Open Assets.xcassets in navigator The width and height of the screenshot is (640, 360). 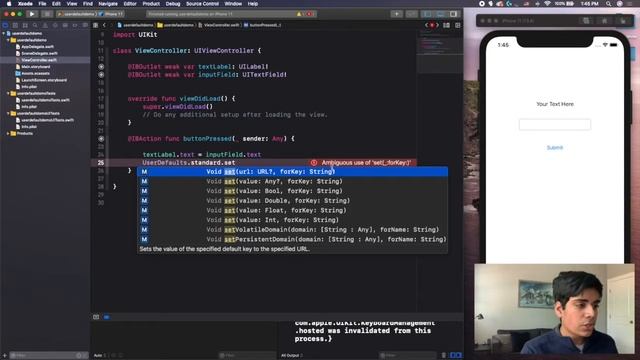point(35,73)
